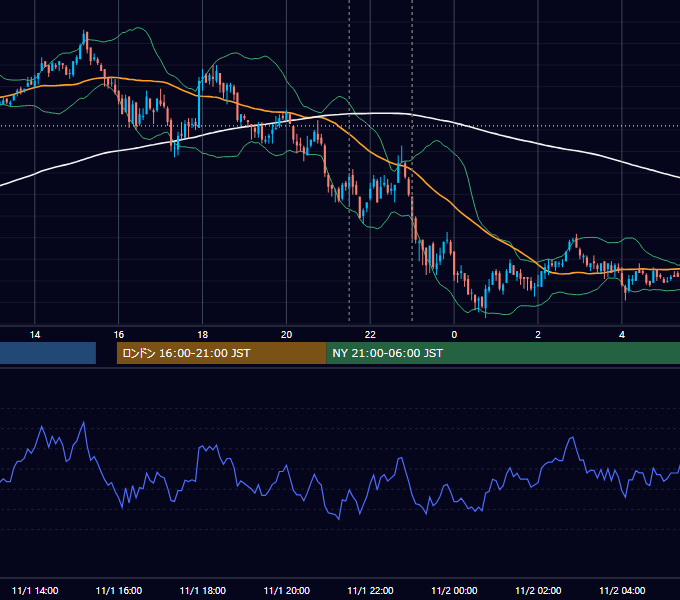Click the London 16:00-21:00 JST session bar
Screen dimensions: 680x600
point(222,353)
